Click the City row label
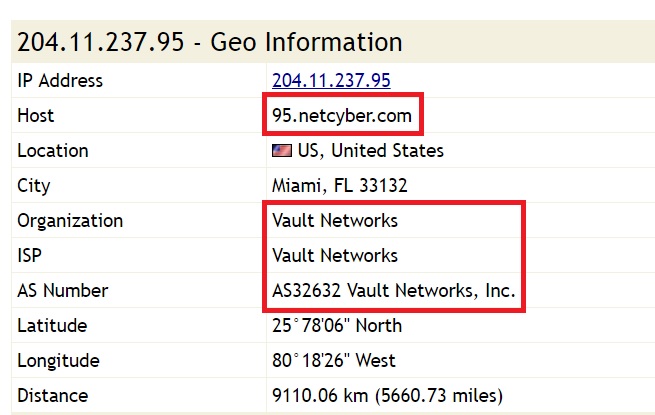655x415 pixels. coord(34,186)
